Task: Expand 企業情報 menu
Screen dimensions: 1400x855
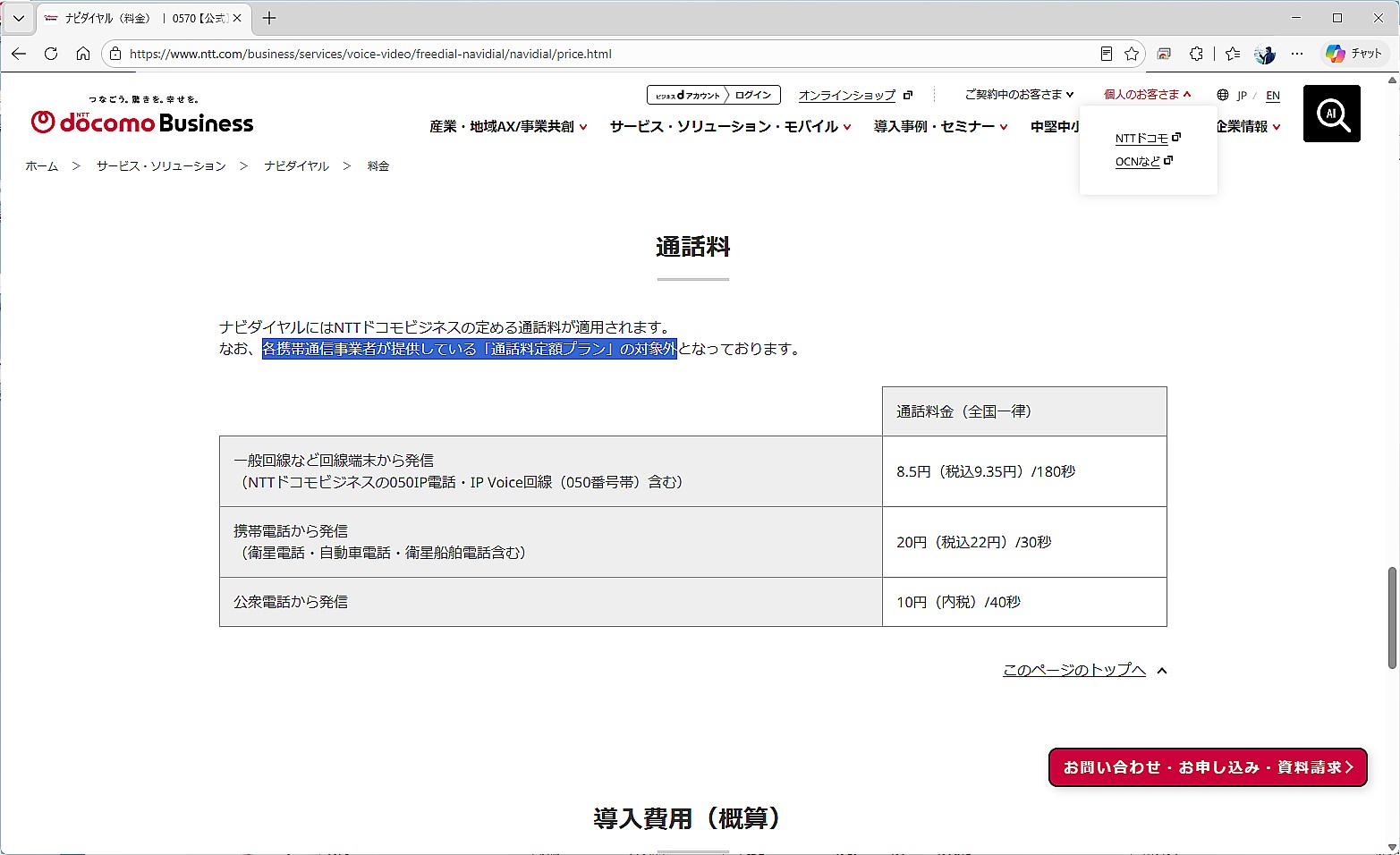Action: 1249,127
